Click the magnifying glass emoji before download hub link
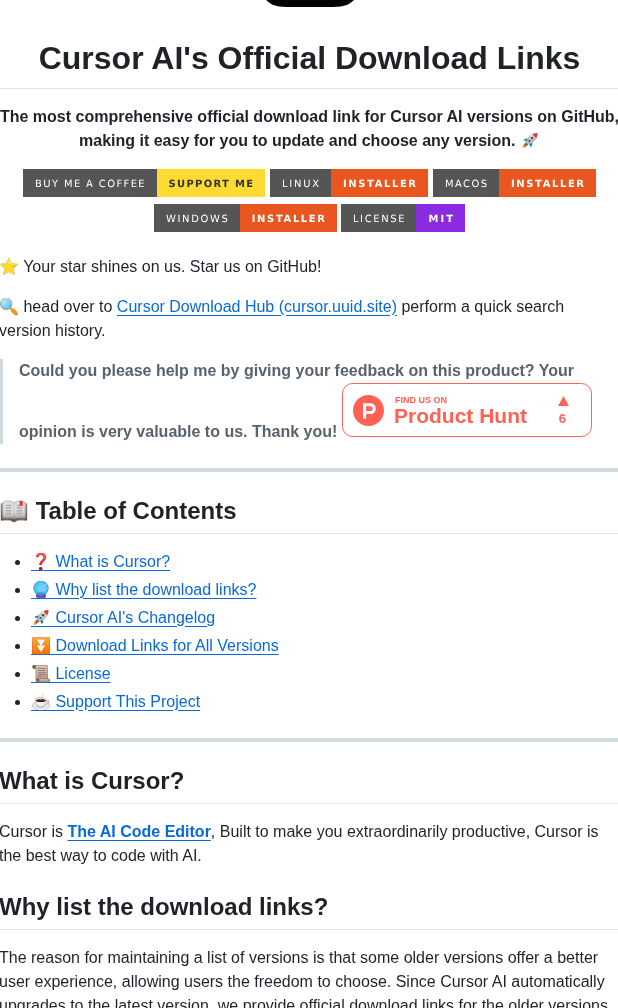Screen dimensions: 618x1008 click(x=12, y=306)
